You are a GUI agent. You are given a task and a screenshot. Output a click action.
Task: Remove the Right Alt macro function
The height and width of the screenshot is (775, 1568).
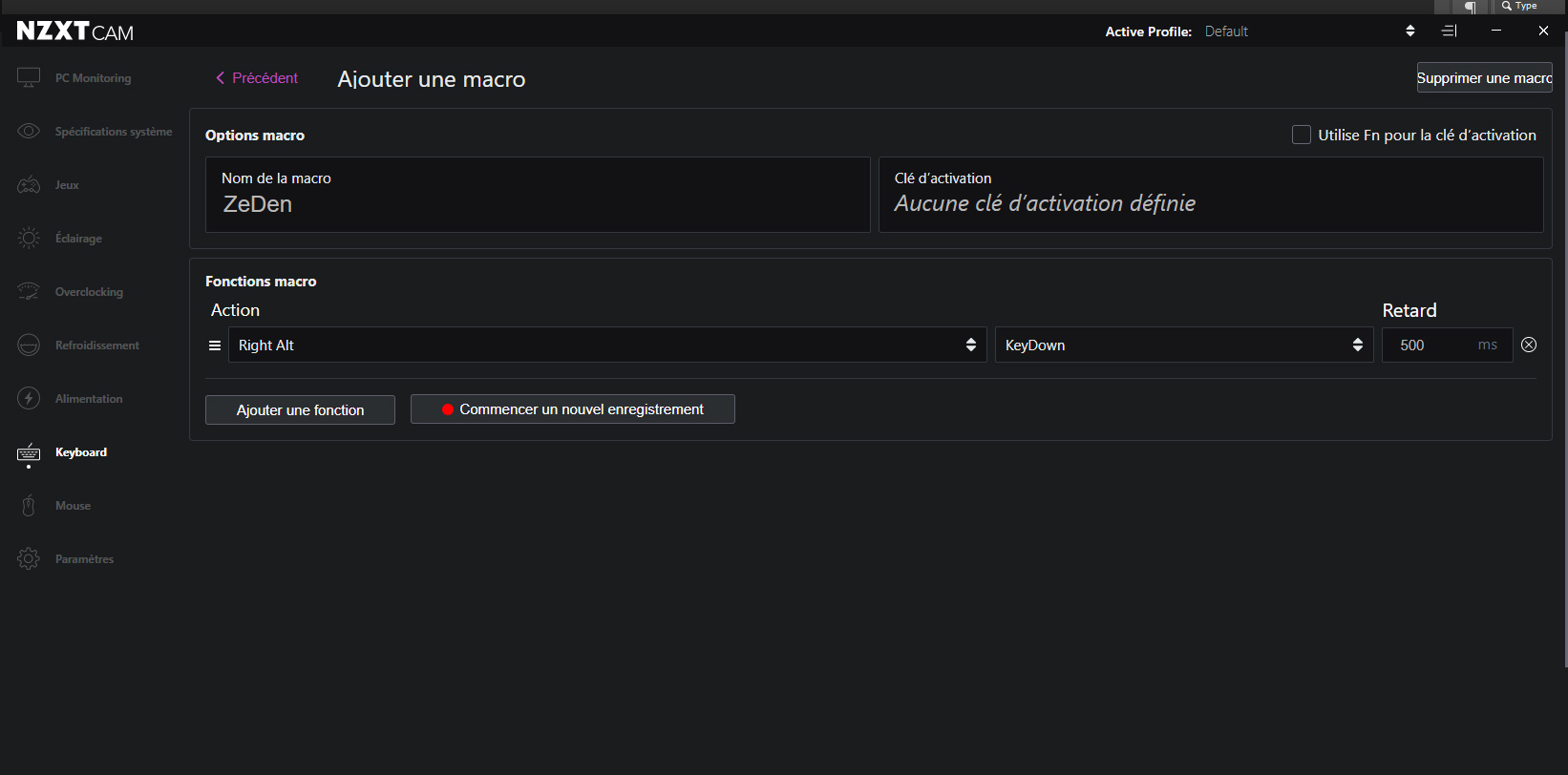tap(1529, 345)
